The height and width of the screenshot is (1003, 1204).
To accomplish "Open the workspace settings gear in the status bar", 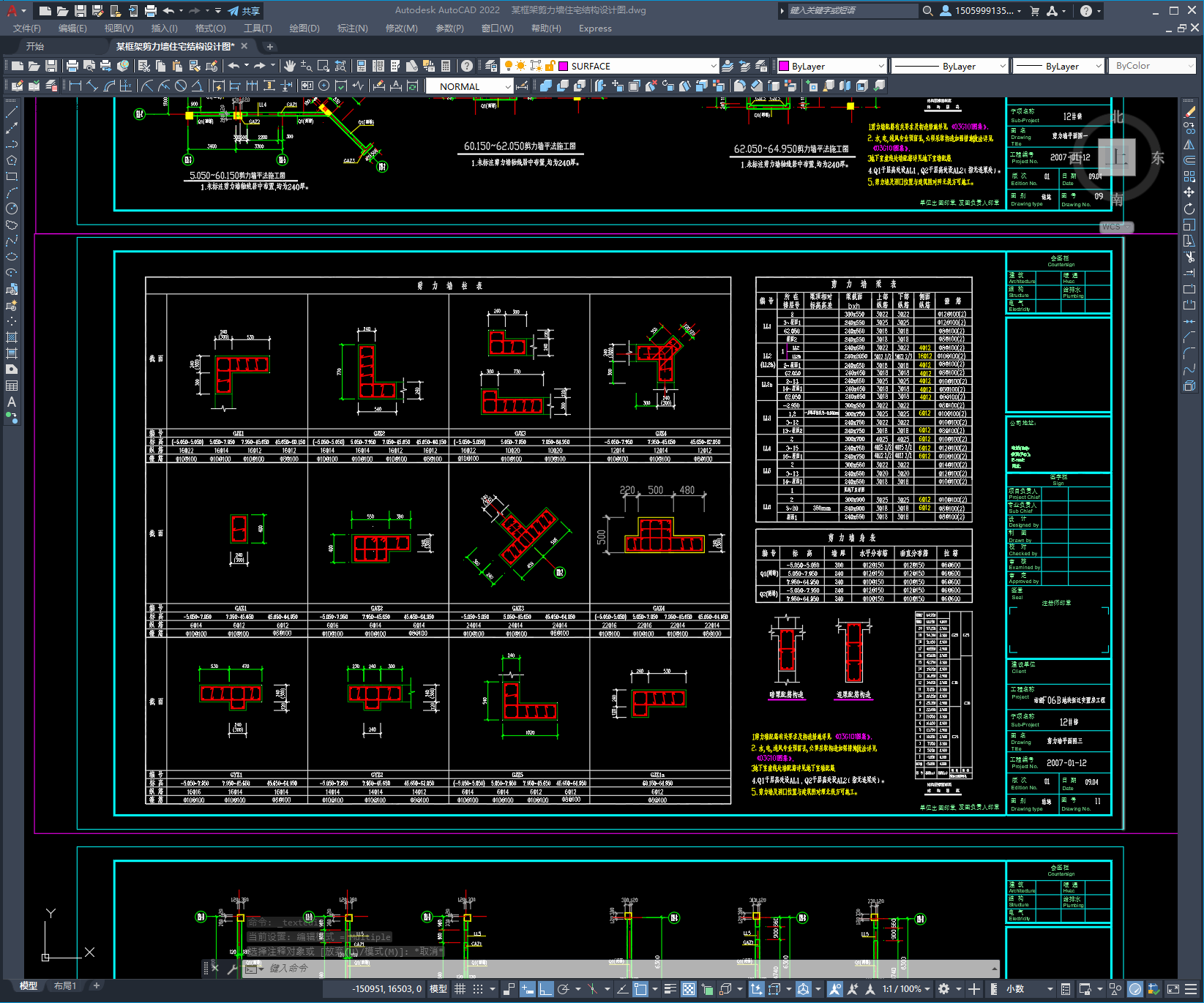I will 944,989.
